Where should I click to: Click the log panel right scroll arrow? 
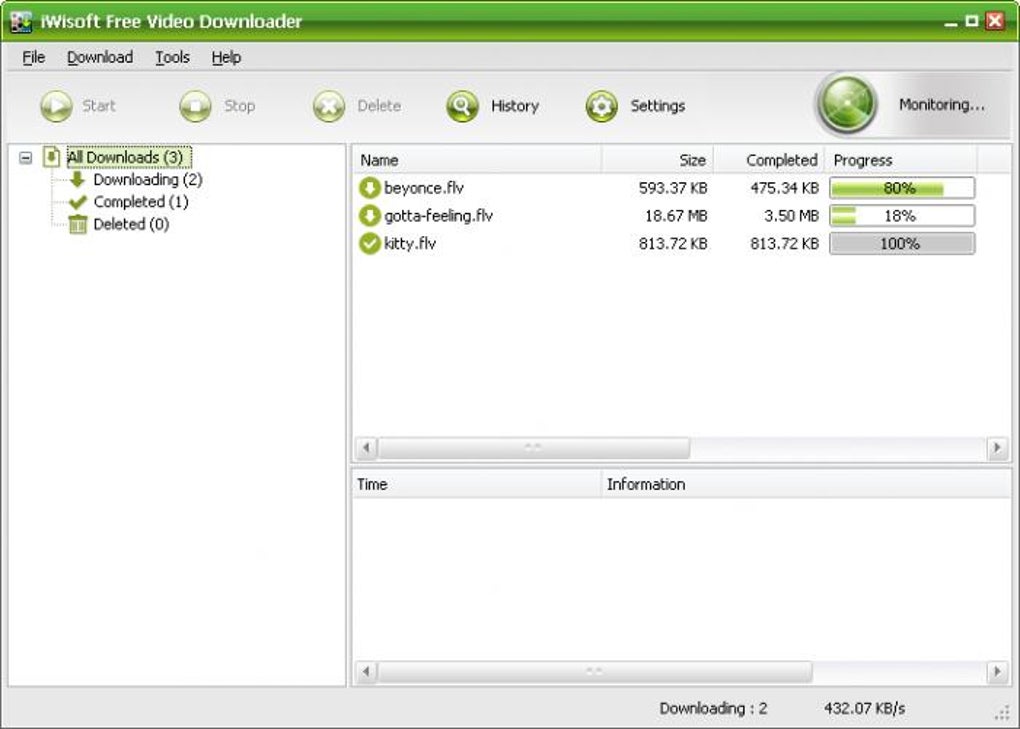(997, 671)
